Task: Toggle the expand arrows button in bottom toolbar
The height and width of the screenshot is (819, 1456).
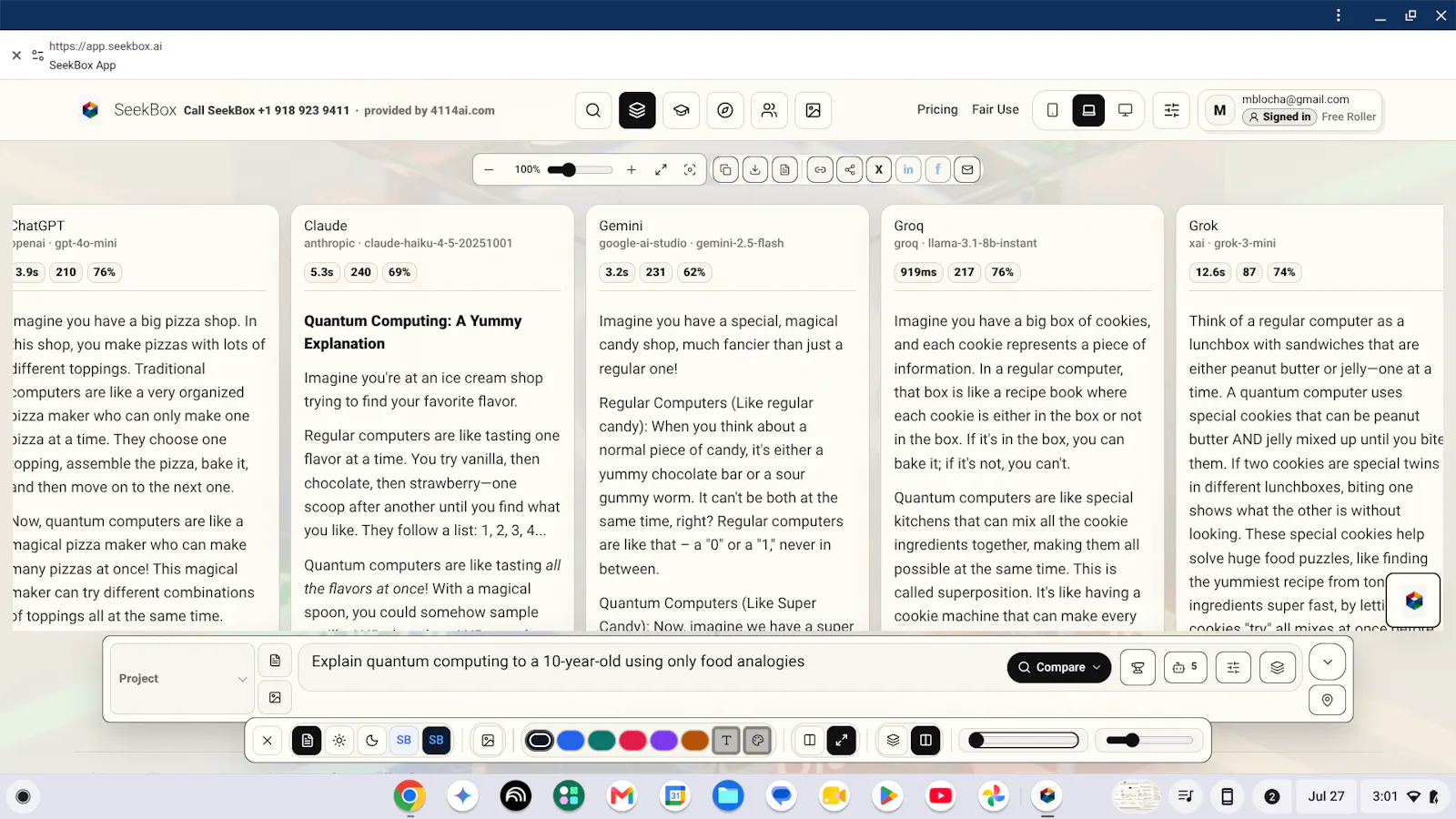Action: [842, 741]
